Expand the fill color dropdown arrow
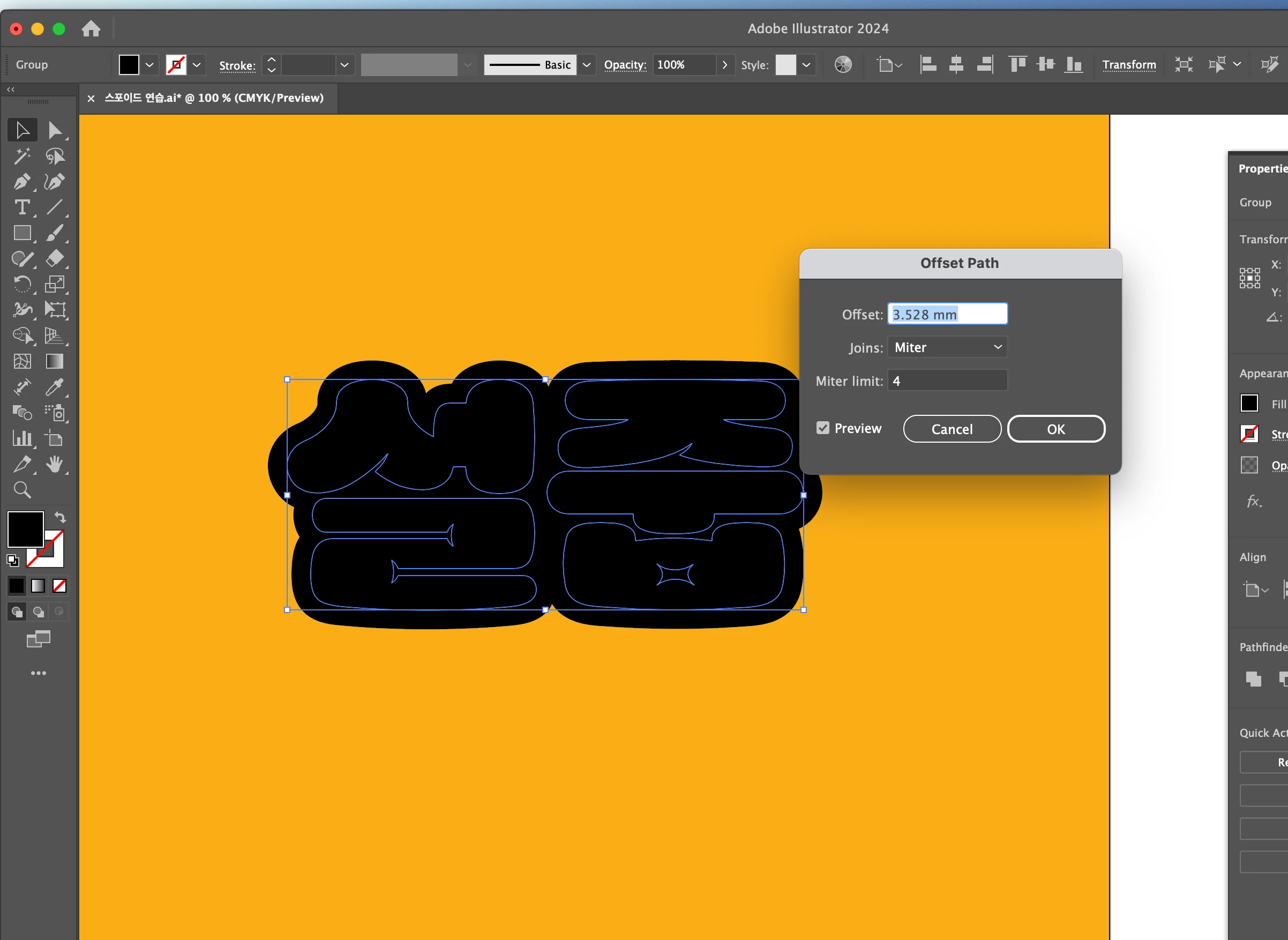The image size is (1288, 940). coord(149,65)
